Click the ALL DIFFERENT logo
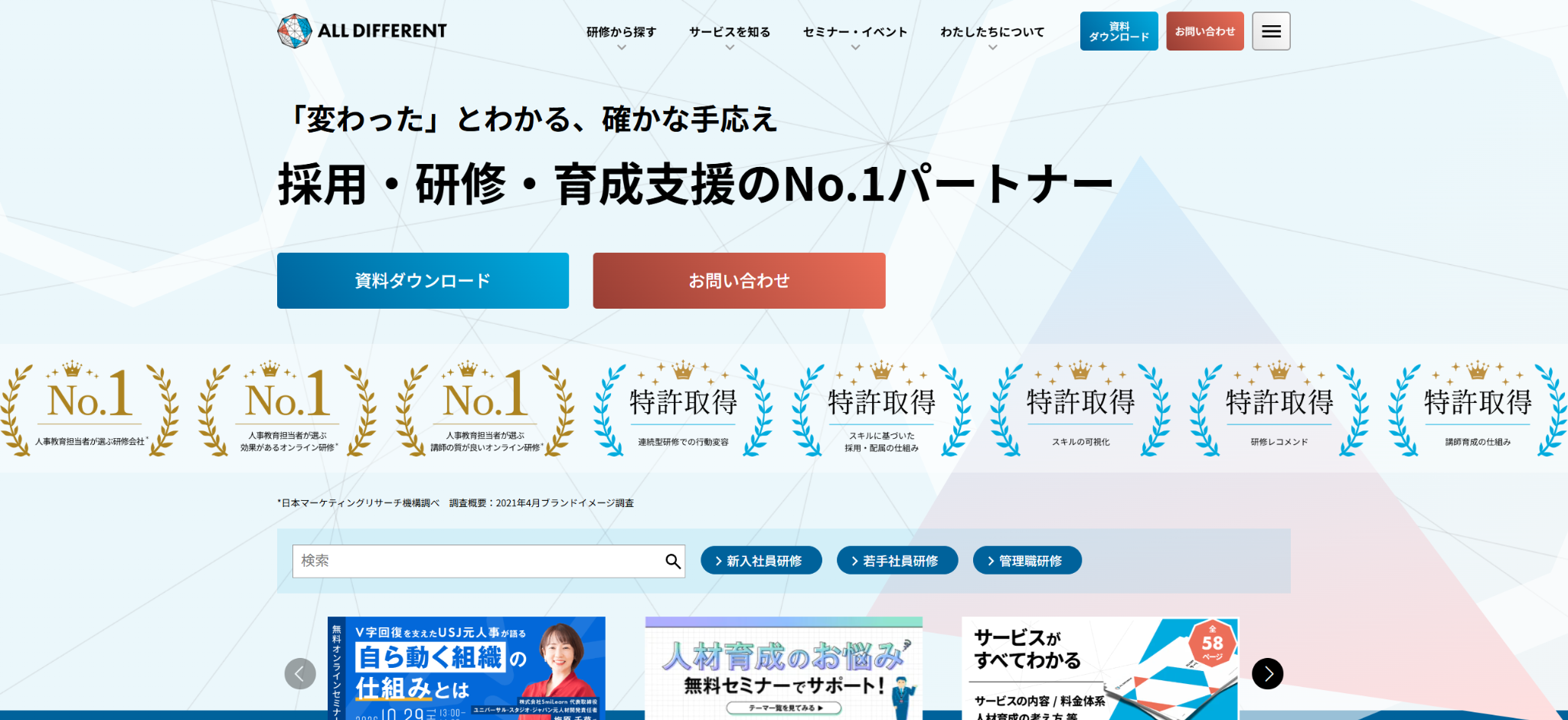 (362, 31)
